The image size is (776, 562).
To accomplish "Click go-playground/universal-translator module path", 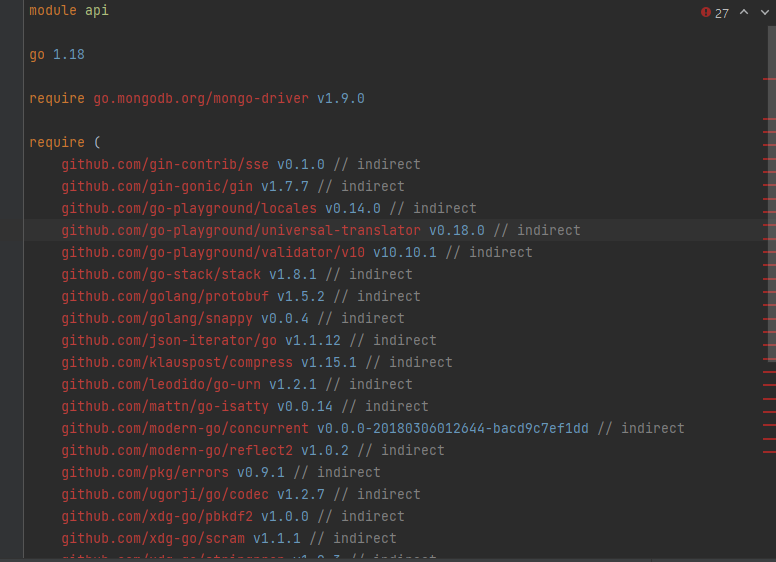I will (x=241, y=231).
